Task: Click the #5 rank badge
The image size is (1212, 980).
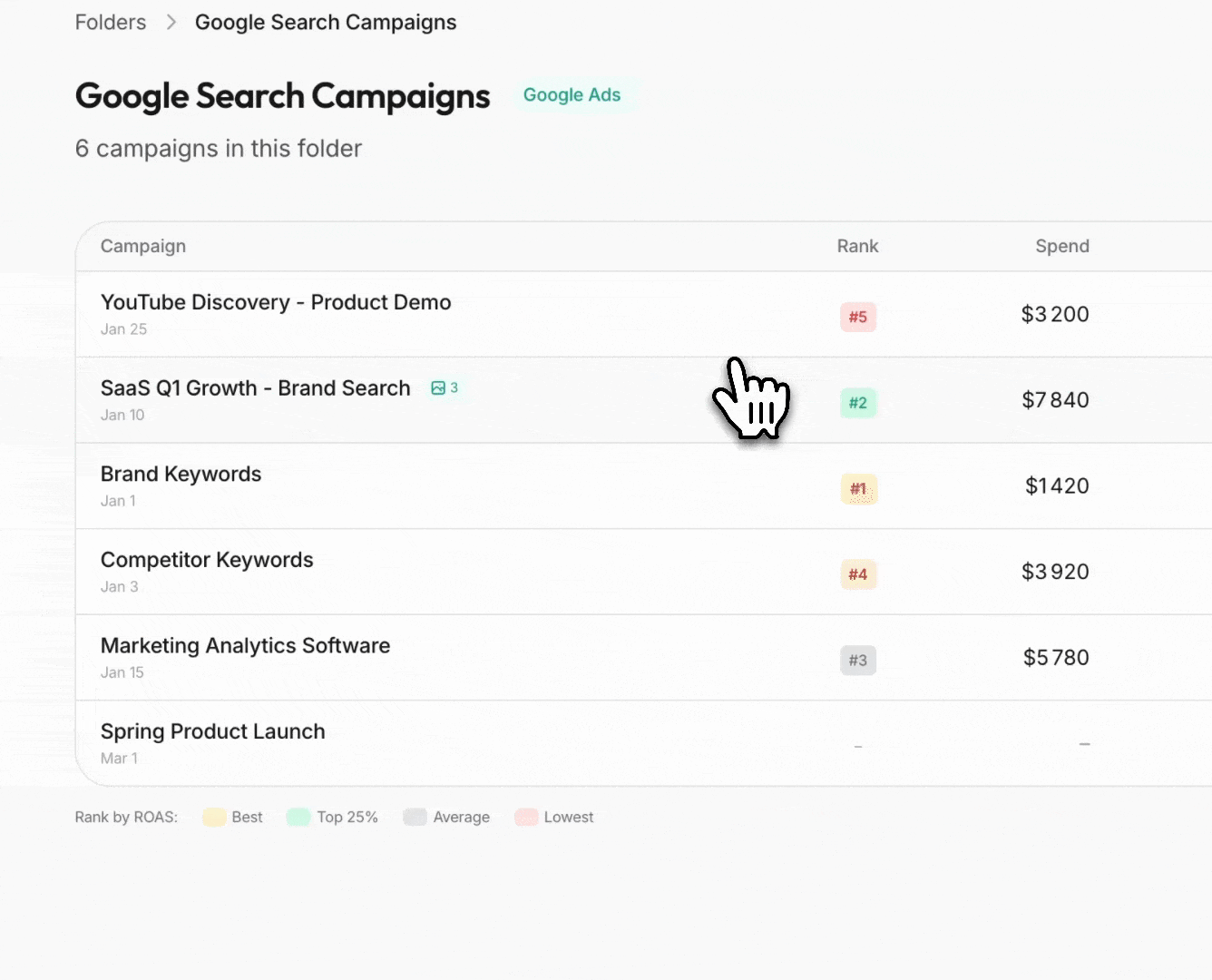Action: coord(857,317)
